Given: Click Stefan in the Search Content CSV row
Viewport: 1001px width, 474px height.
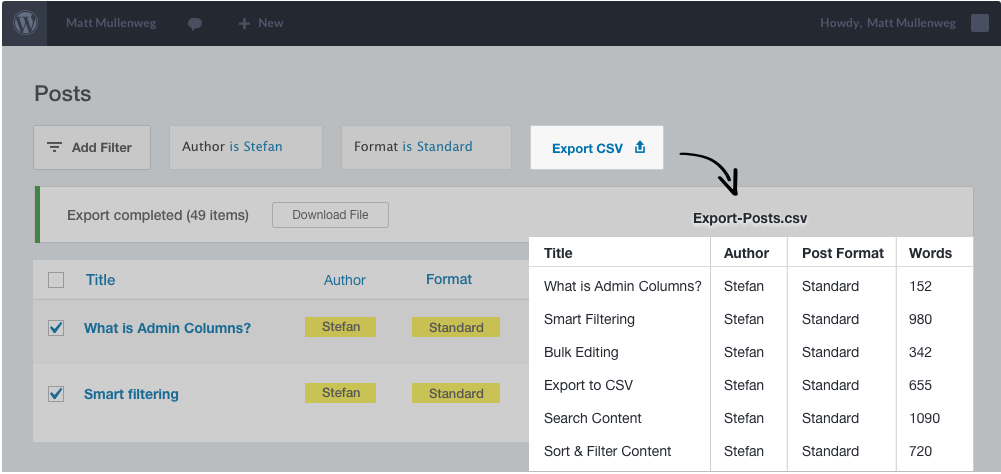Looking at the screenshot, I should [x=744, y=418].
